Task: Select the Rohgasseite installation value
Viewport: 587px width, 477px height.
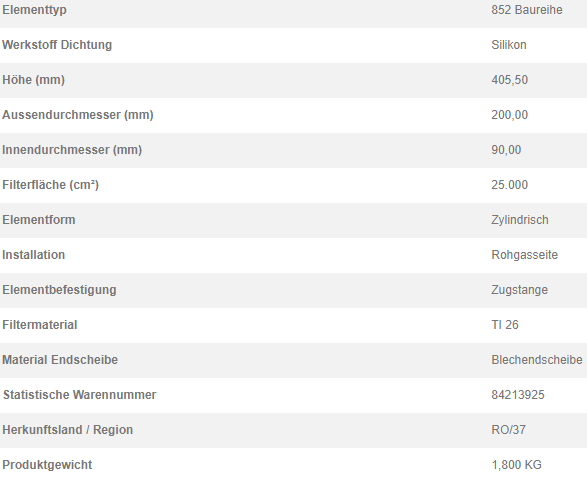Action: [524, 255]
